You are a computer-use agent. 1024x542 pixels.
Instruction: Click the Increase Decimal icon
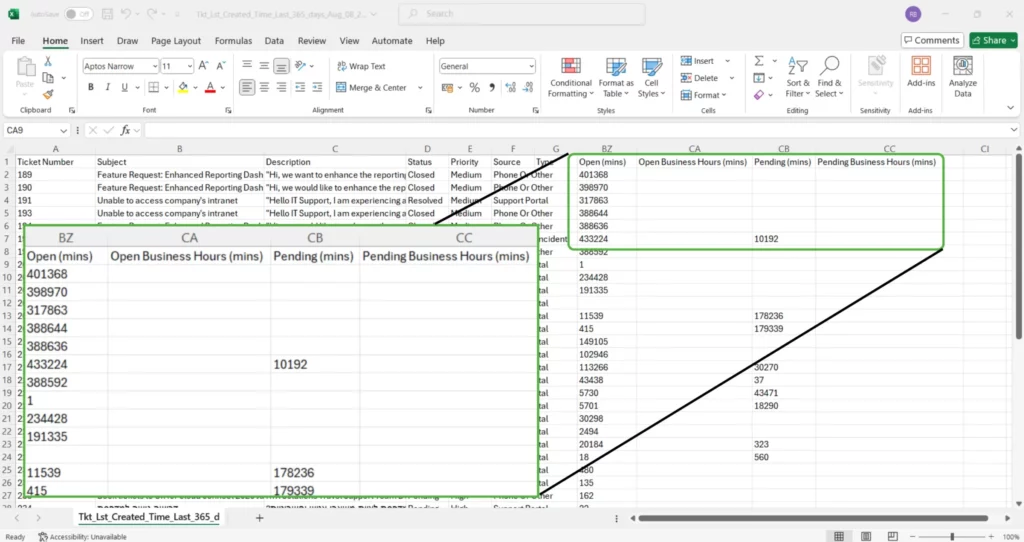pyautogui.click(x=511, y=87)
